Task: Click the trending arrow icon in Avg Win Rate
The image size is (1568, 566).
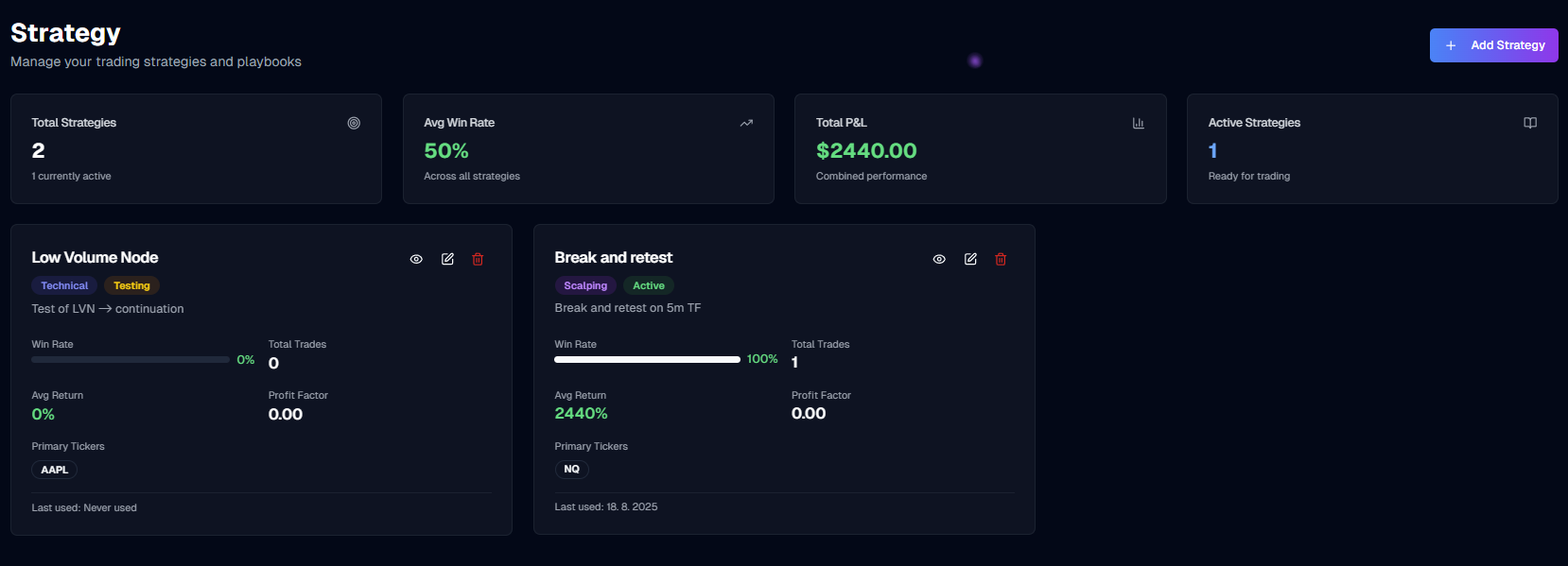Action: click(x=746, y=123)
